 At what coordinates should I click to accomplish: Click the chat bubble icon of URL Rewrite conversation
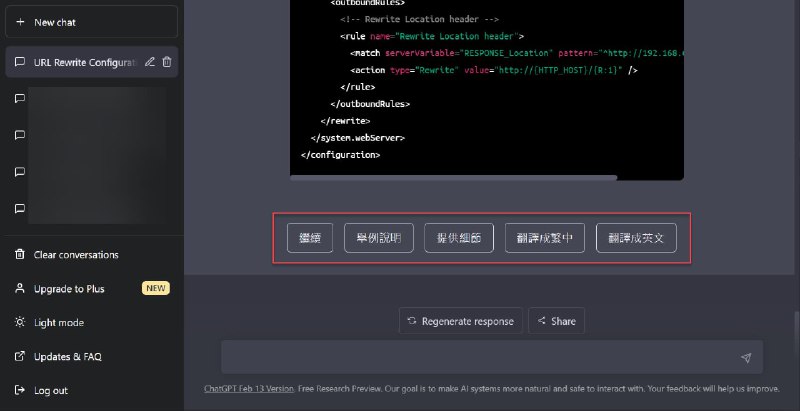click(20, 62)
